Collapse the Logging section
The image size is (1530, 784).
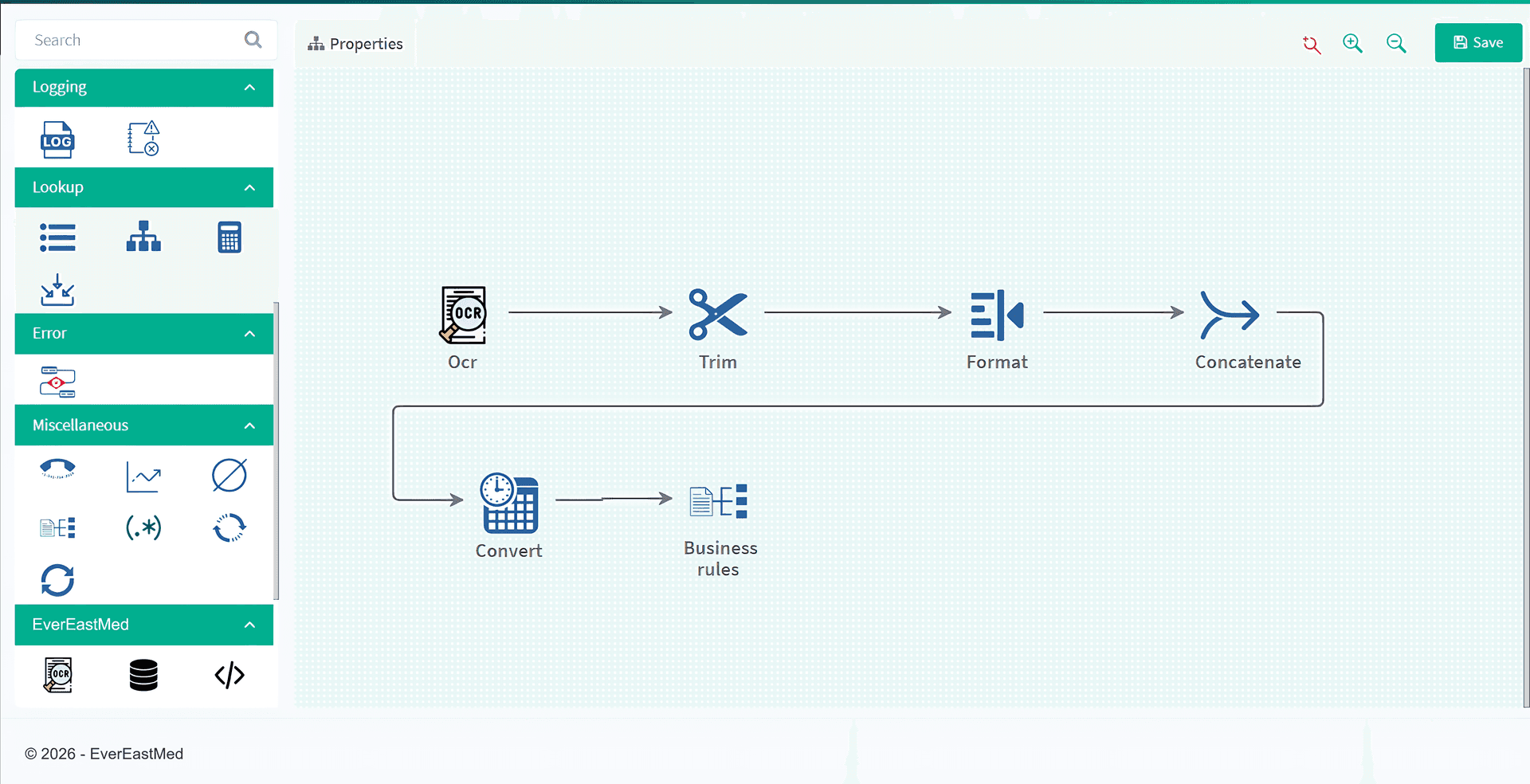[x=249, y=88]
